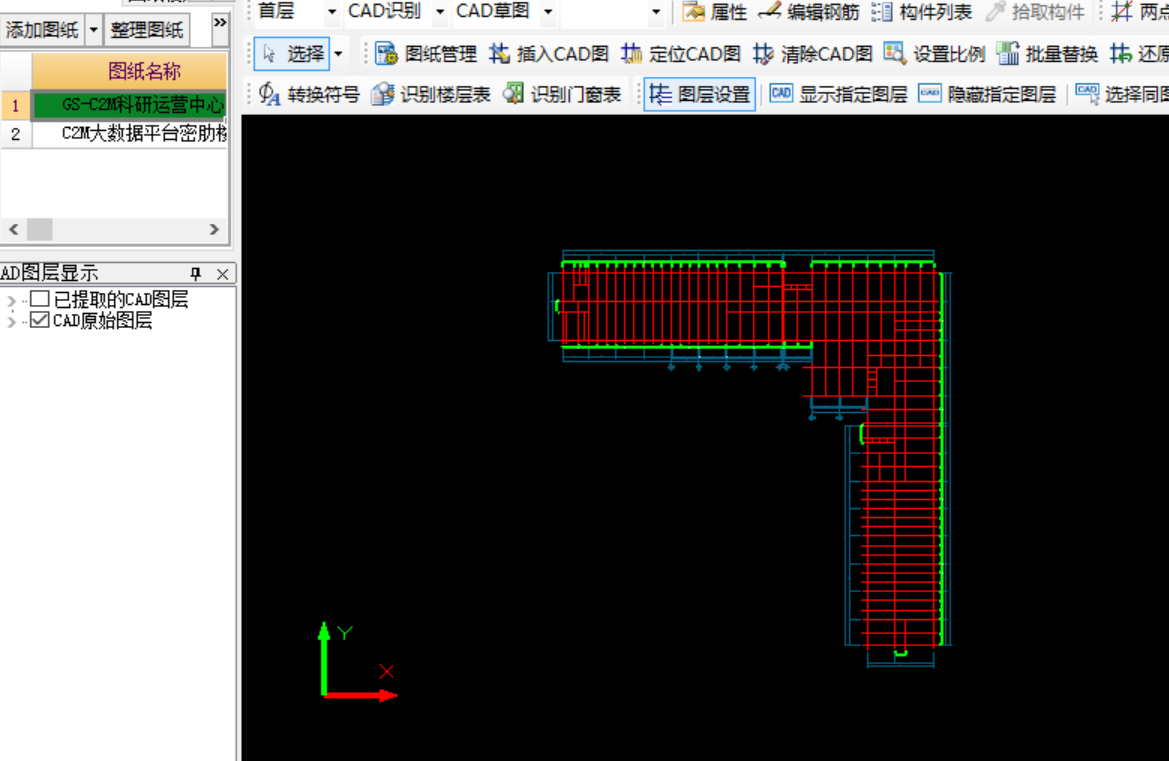
Task: Select row number 1 header
Action: point(16,105)
